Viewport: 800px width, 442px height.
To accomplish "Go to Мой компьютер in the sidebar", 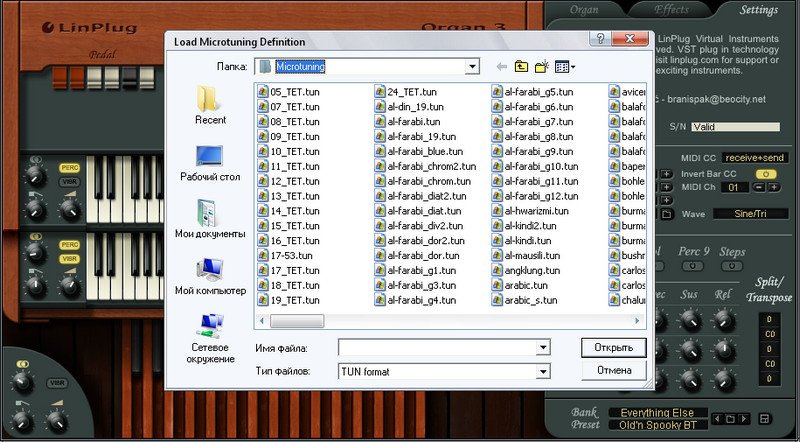I will tap(210, 277).
